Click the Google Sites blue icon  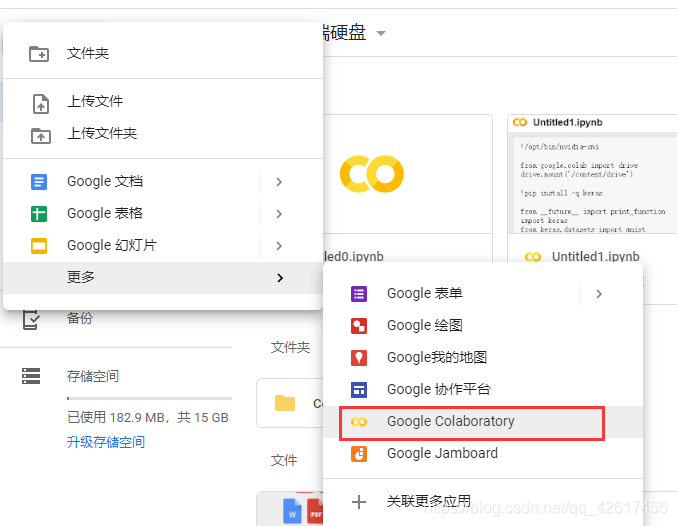[x=359, y=390]
